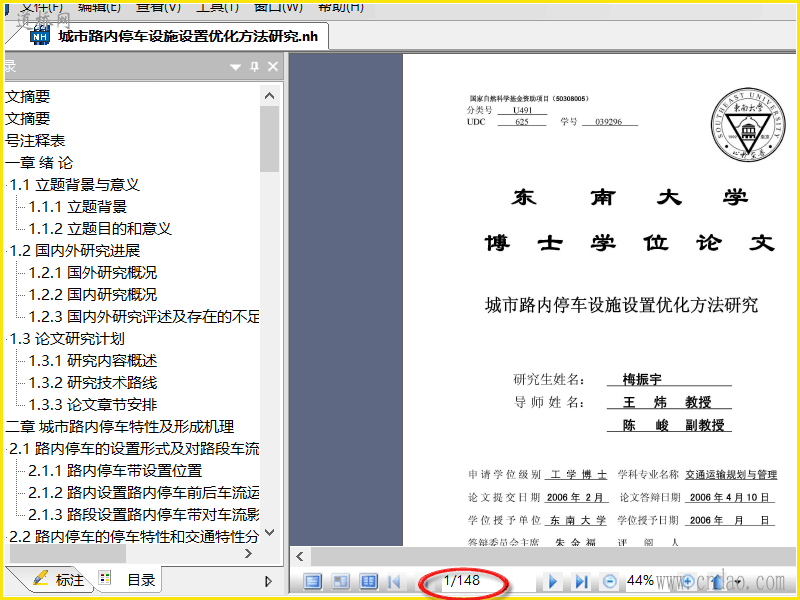
Task: Open outline item 1.3.2 研究技术路线
Action: click(x=92, y=383)
